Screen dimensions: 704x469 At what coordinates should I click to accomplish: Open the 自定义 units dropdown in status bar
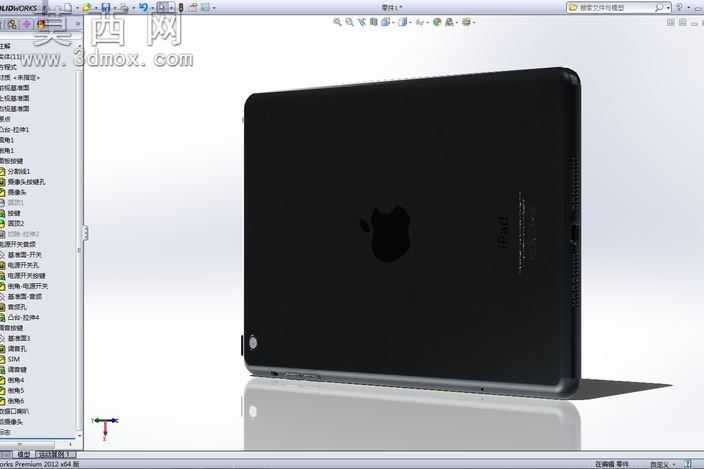(663, 464)
